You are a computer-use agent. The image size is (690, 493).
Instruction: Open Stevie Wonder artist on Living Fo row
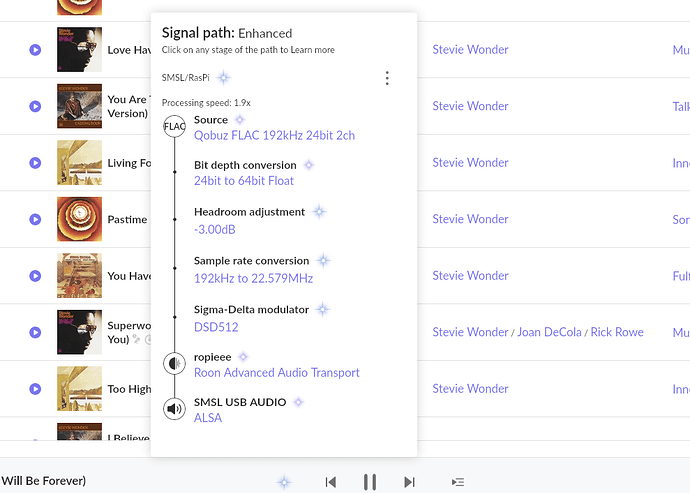tap(470, 162)
